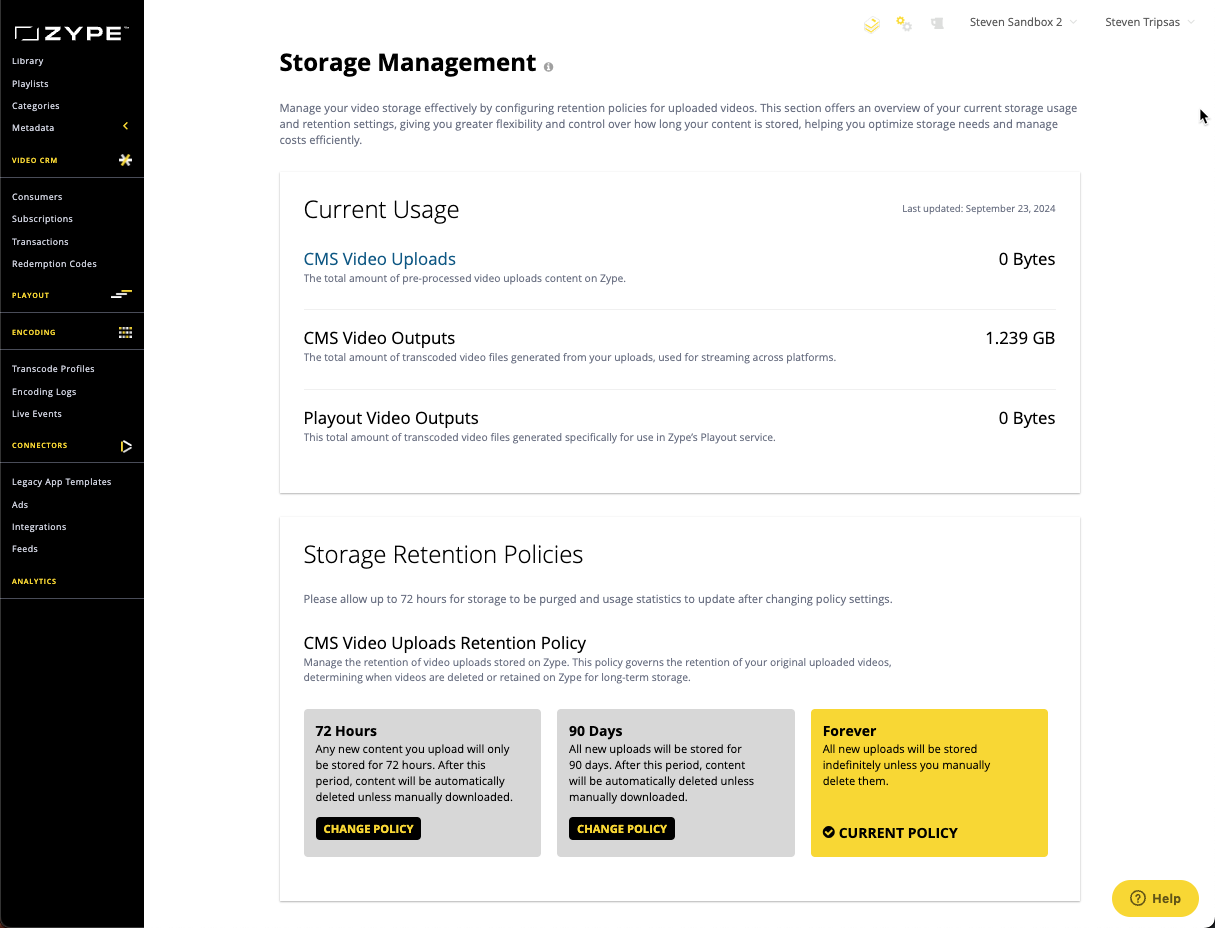Open Library in the sidebar

28,61
